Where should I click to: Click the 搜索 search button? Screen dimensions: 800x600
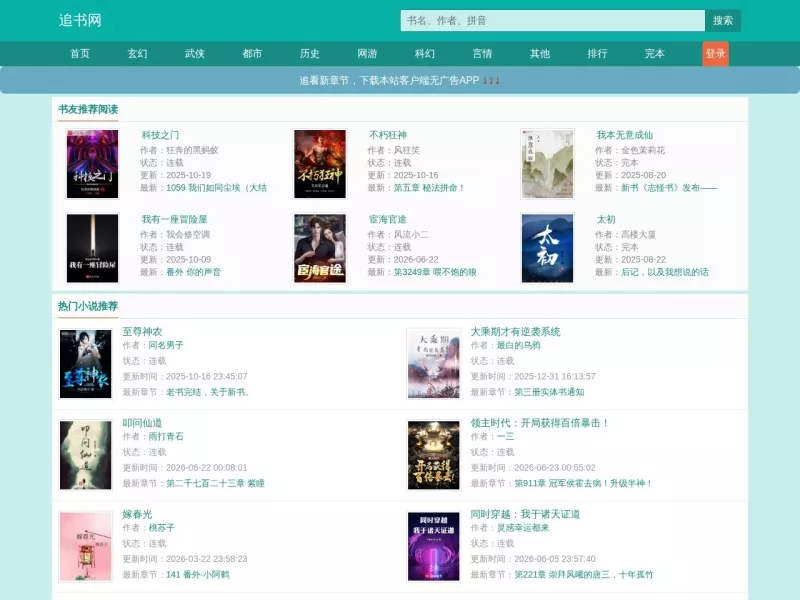[x=723, y=20]
